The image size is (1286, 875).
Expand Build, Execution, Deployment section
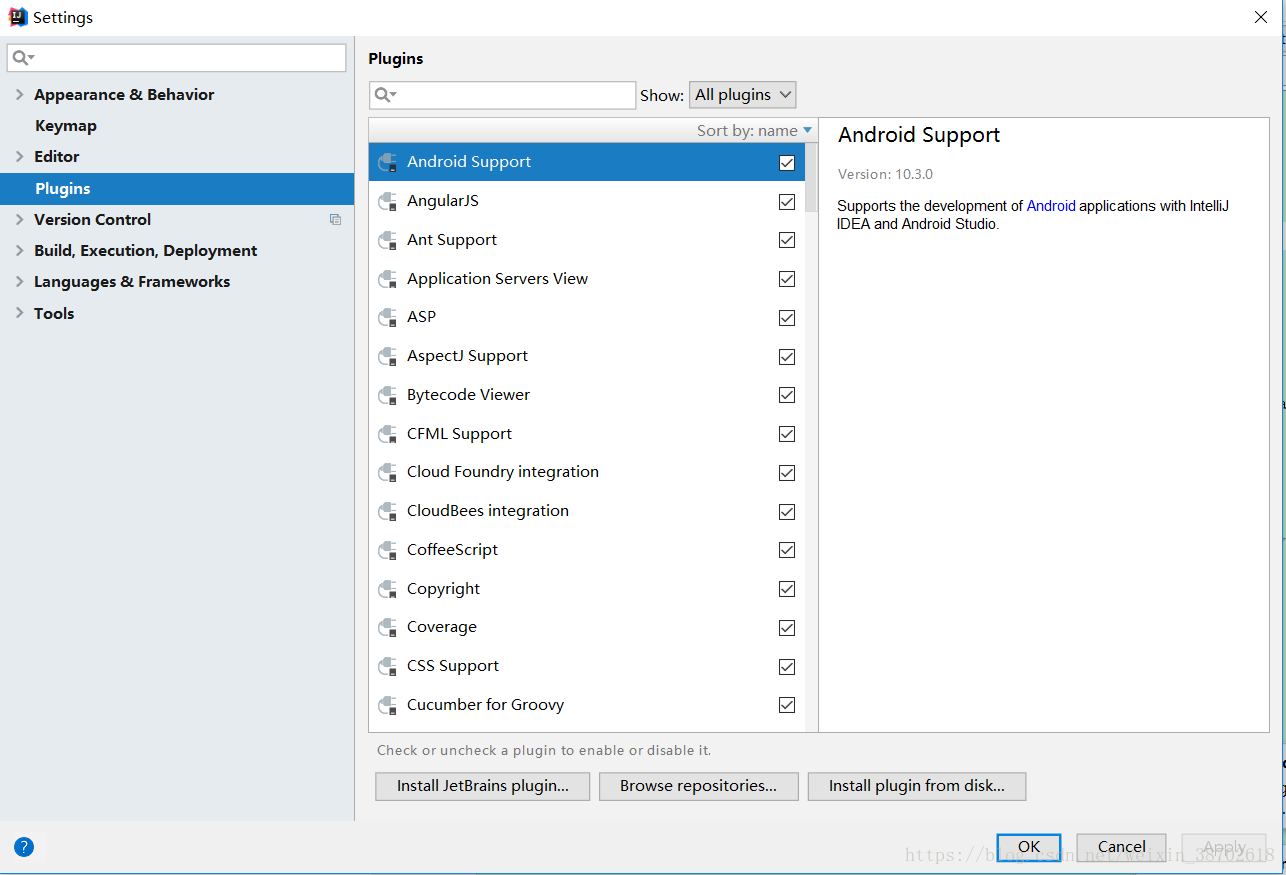pyautogui.click(x=19, y=250)
